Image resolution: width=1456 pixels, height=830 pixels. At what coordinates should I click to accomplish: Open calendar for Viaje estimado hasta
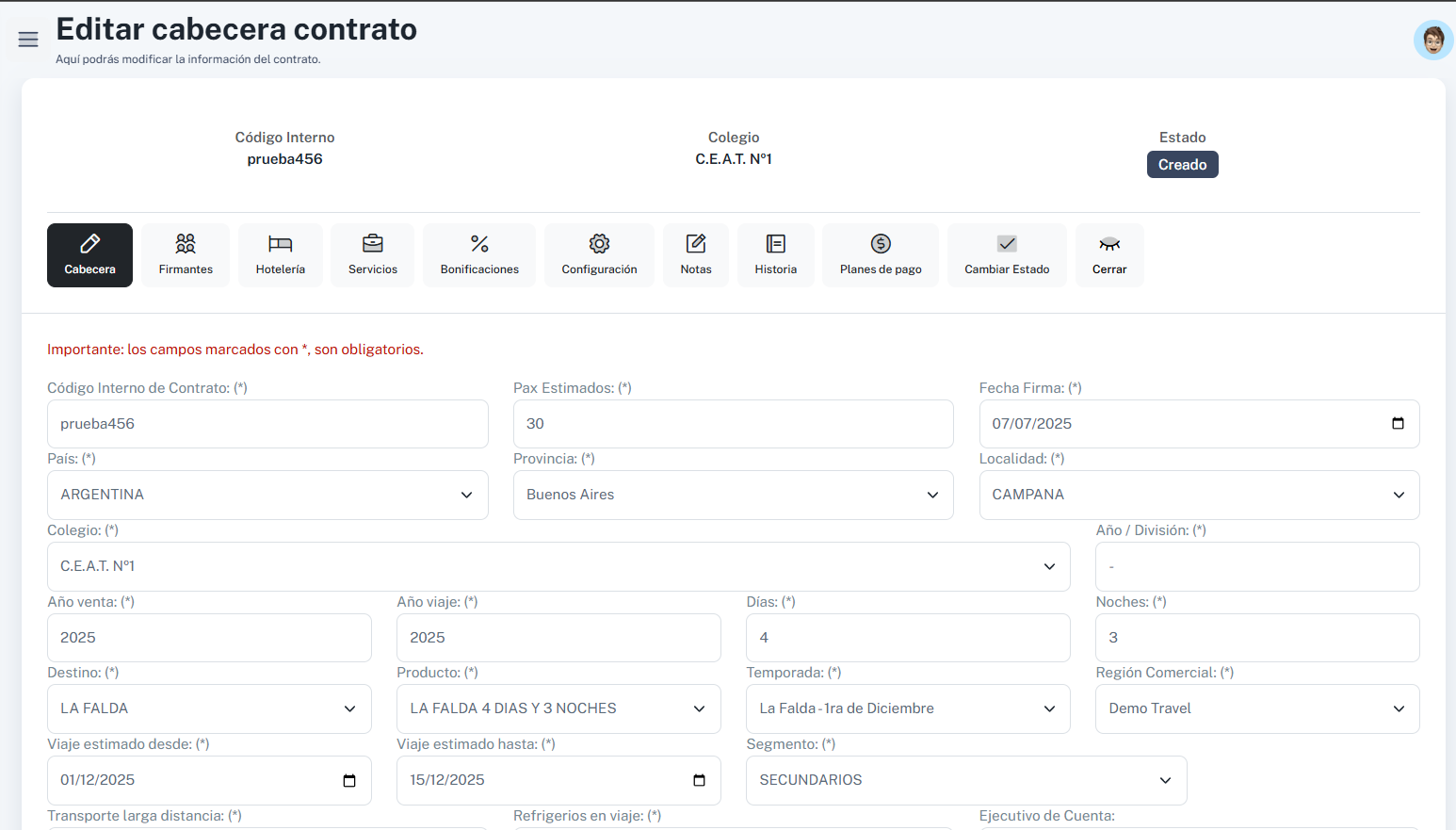tap(699, 780)
